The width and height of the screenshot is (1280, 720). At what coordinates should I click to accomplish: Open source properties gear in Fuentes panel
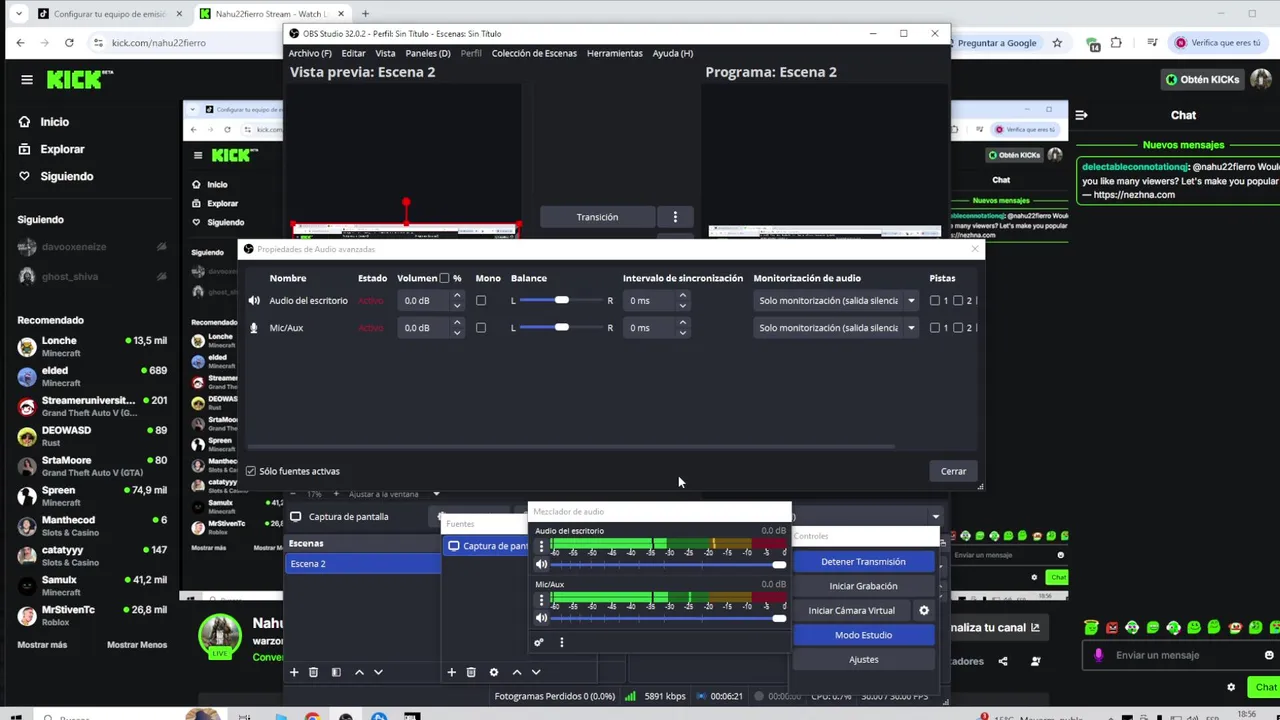[x=494, y=672]
